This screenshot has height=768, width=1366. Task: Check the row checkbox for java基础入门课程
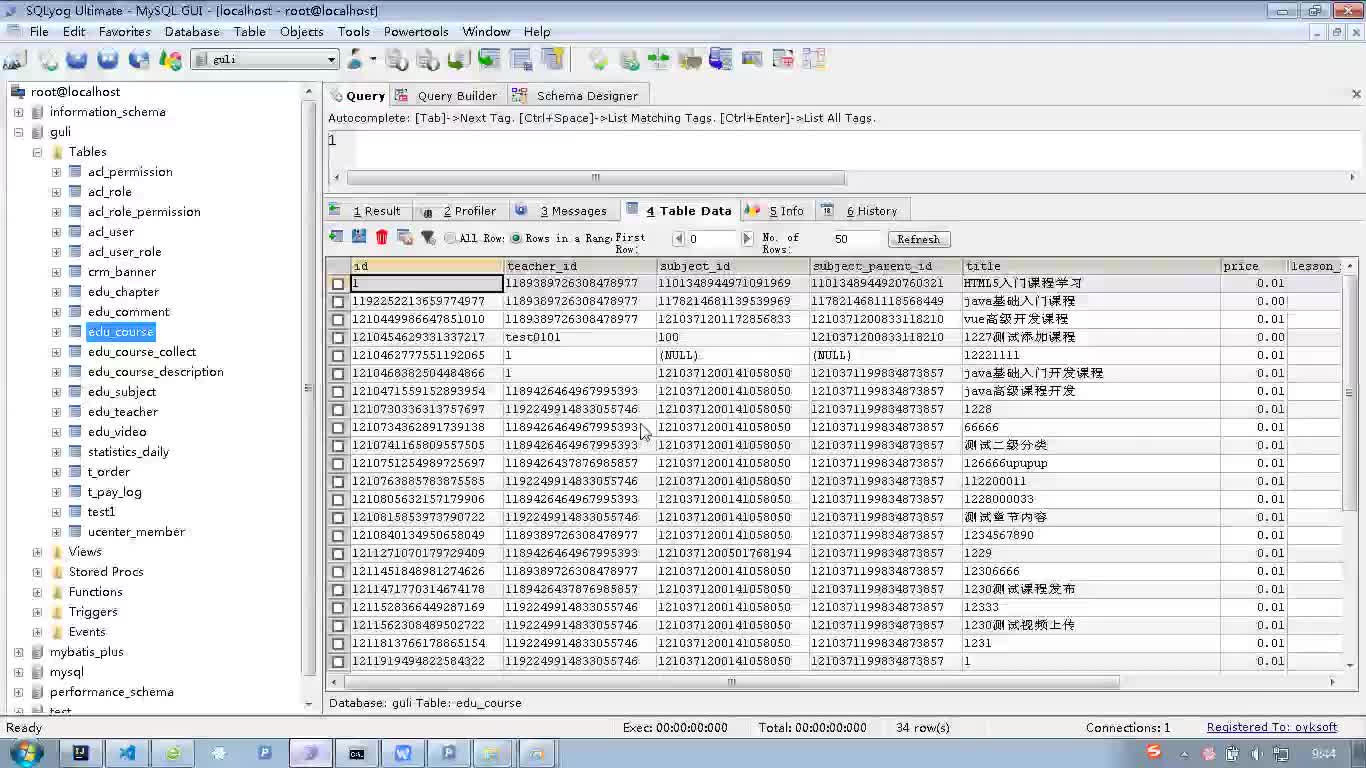point(338,302)
